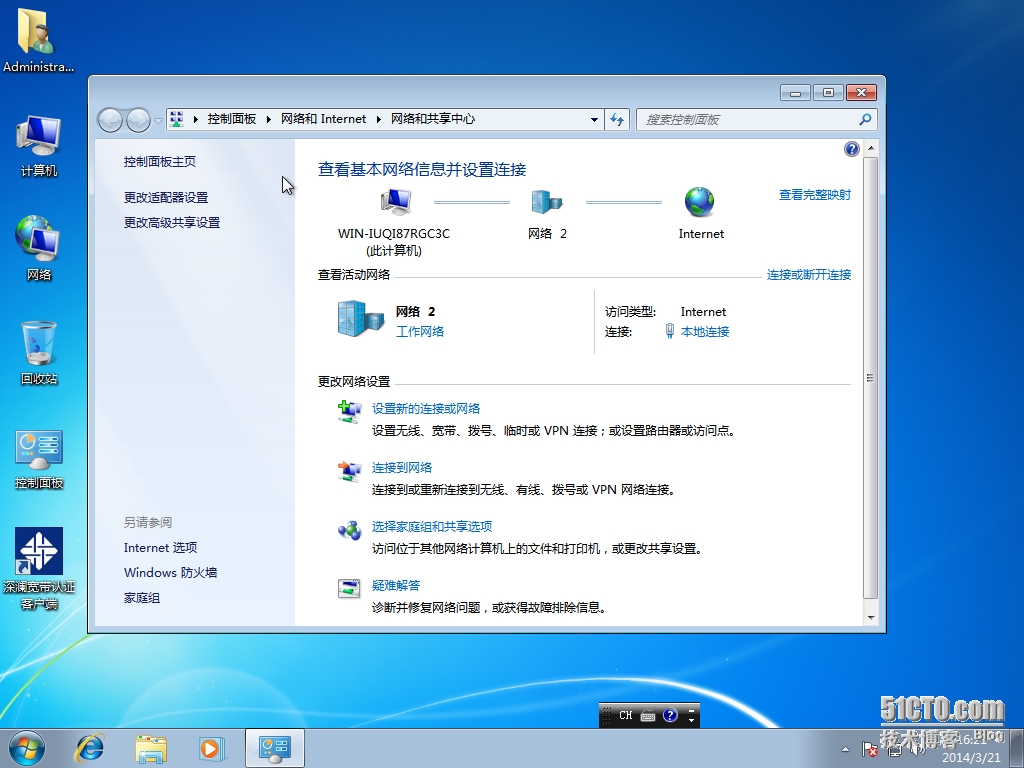Expand the arrow after 控制面板 breadcrumb
Image resolution: width=1024 pixels, height=768 pixels.
[x=268, y=120]
